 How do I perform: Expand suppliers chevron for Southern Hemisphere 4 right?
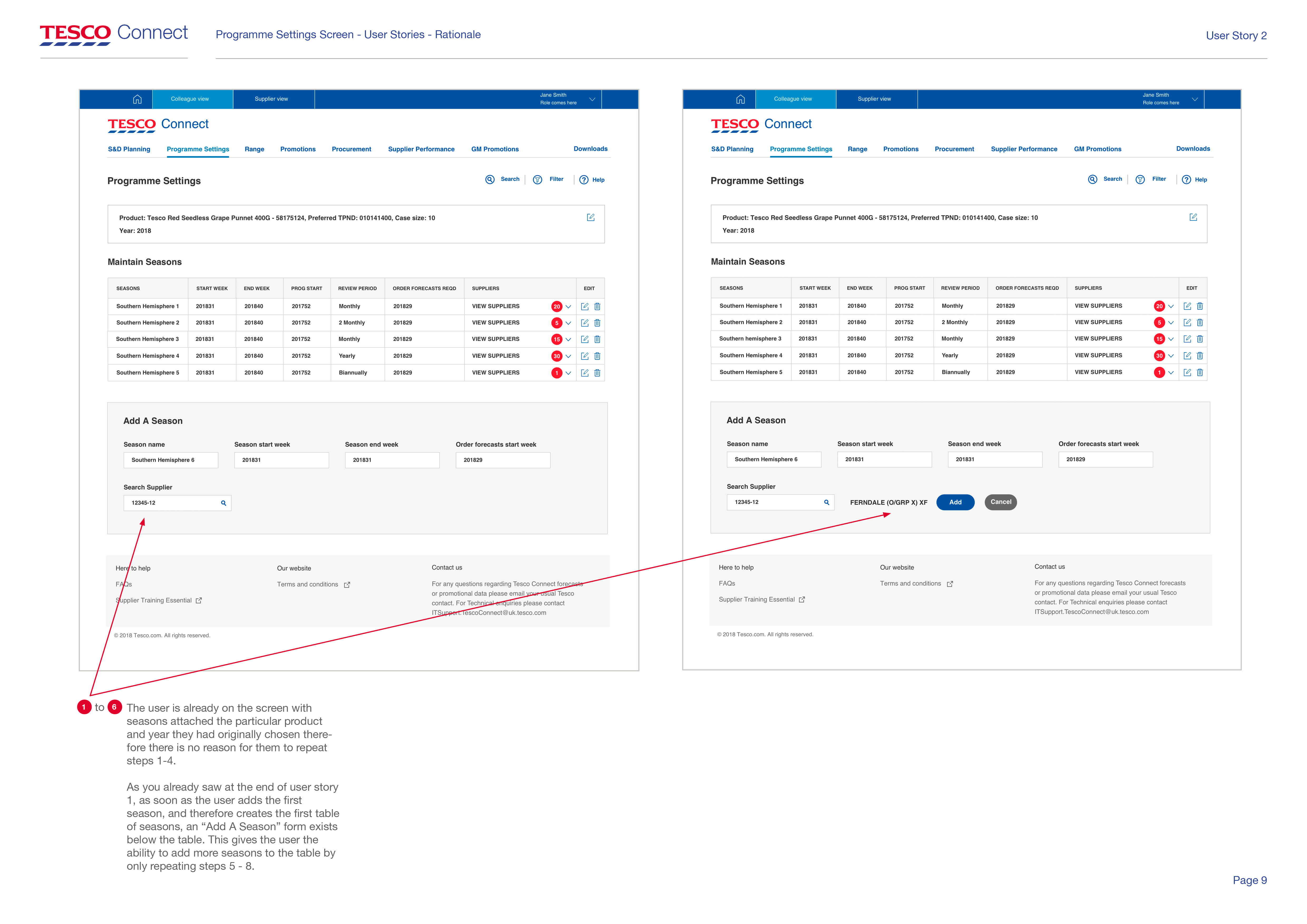(1171, 356)
